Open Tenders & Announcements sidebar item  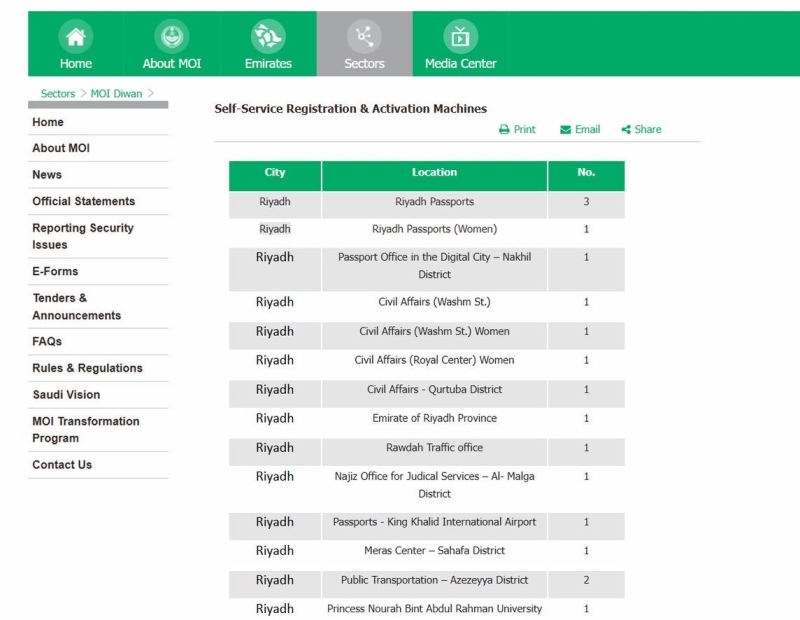point(76,306)
